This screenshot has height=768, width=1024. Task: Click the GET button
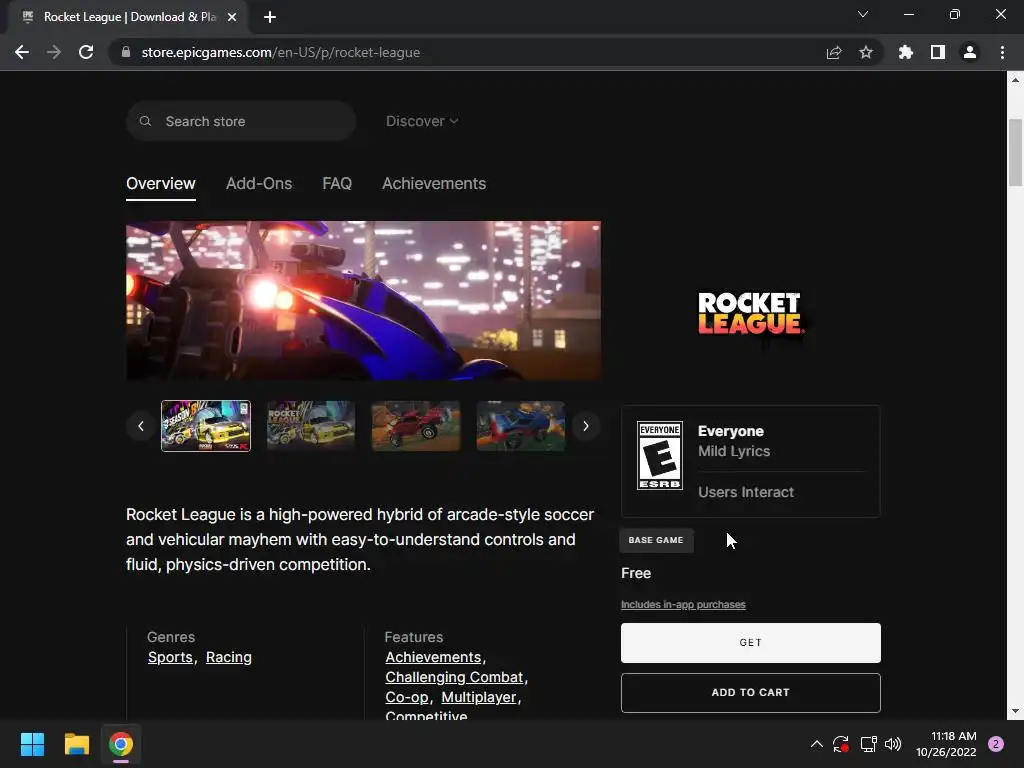[x=750, y=643]
